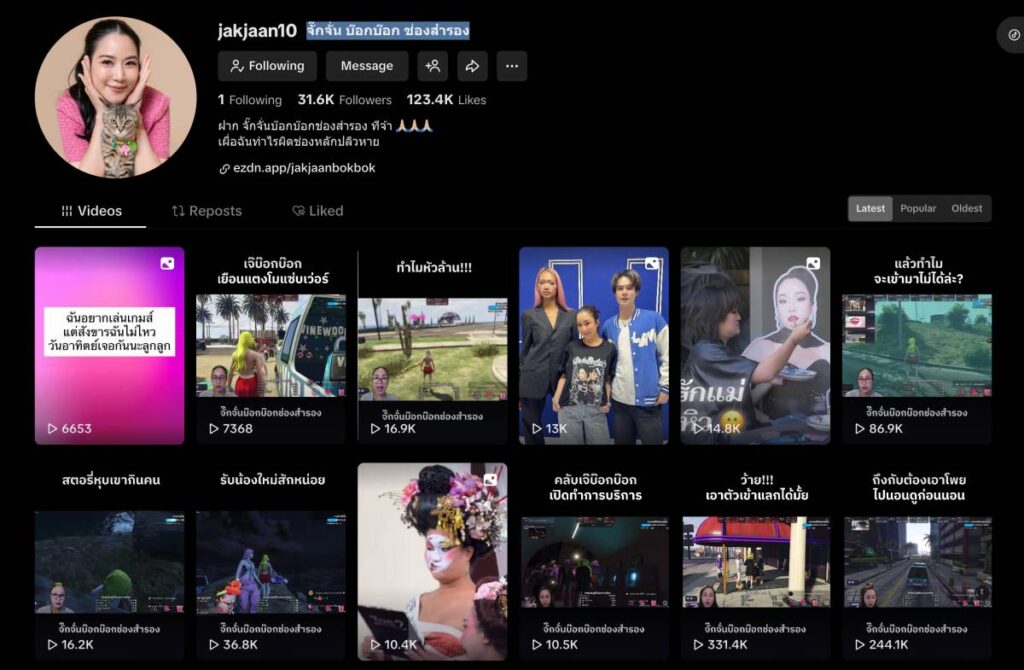Click play icon next to 86.9K views

coord(859,429)
